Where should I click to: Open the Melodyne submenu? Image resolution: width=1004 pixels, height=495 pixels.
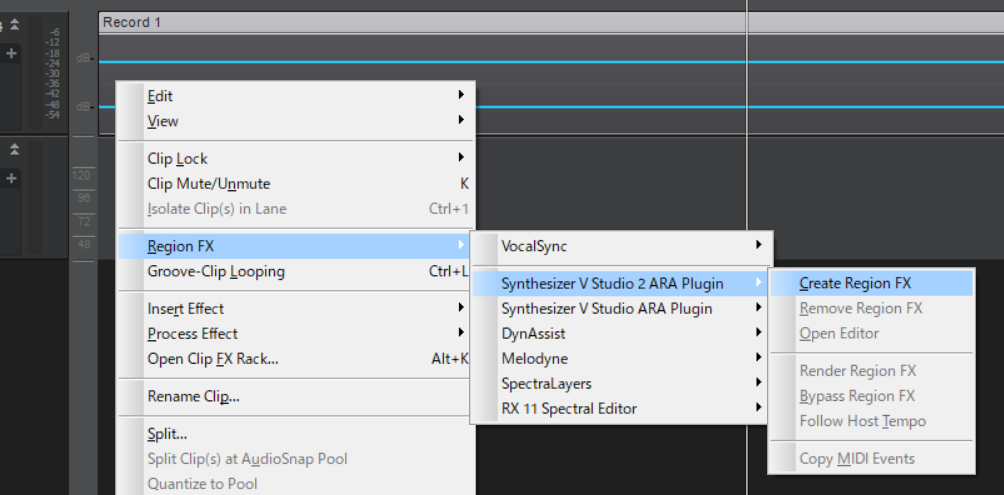point(620,359)
